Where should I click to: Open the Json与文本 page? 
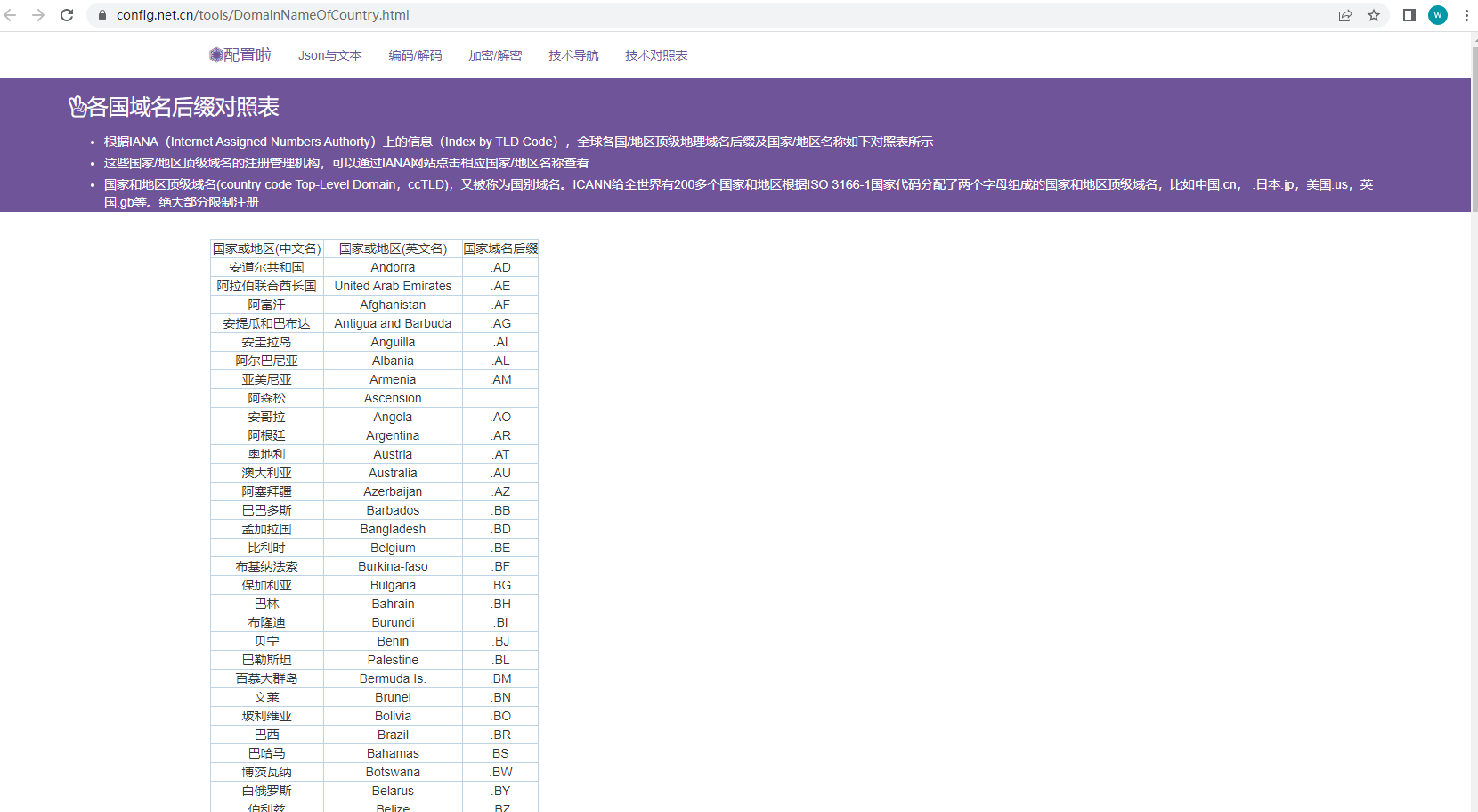coord(329,55)
